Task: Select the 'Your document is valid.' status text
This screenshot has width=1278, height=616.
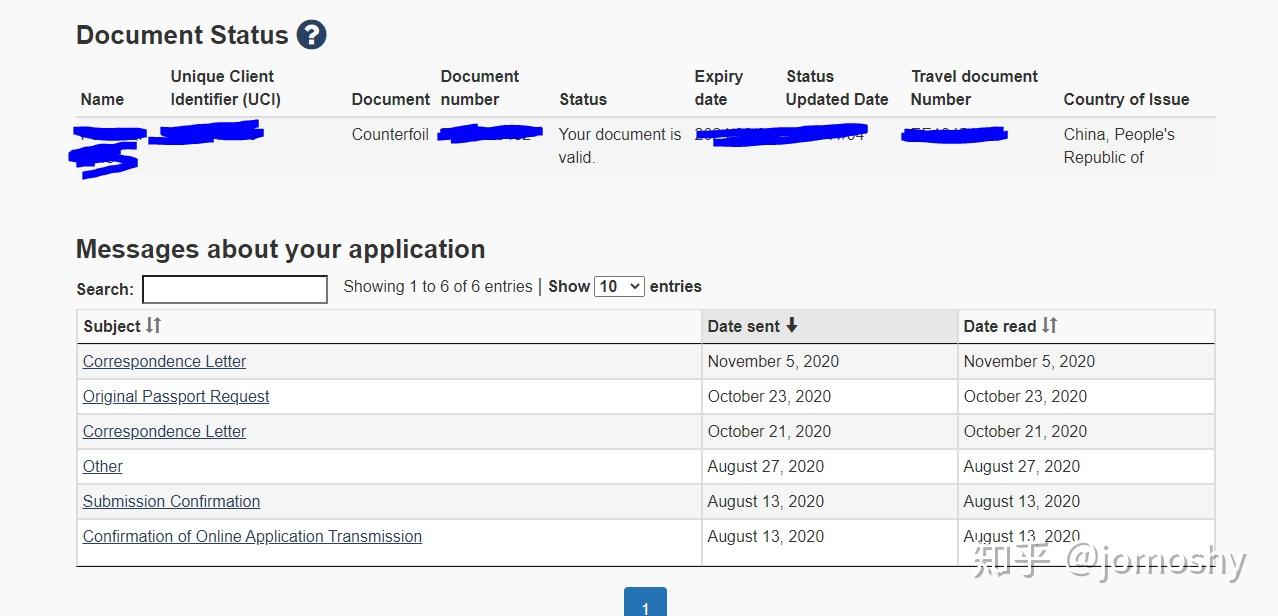Action: [619, 146]
